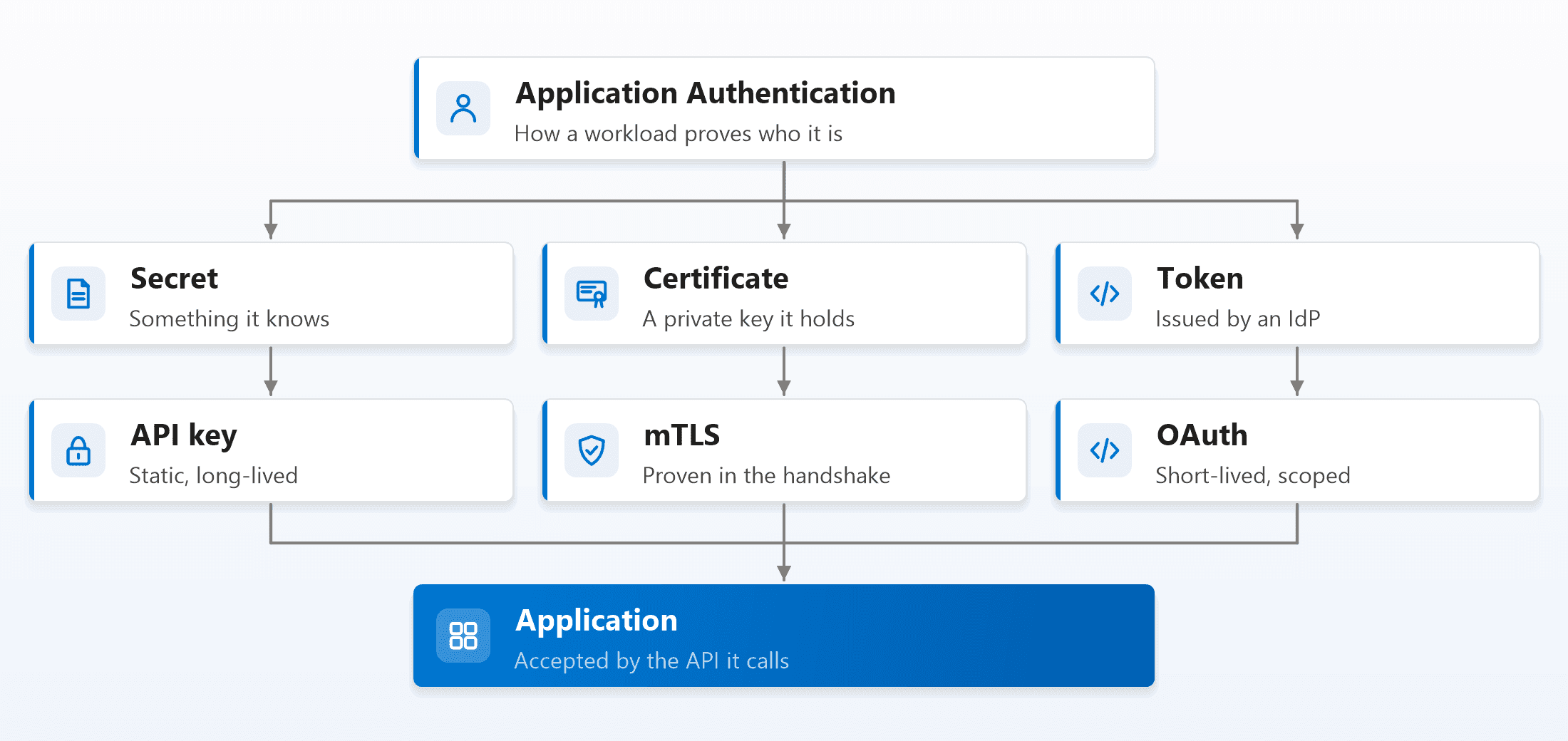Click 'A private key it holds' text
The height and width of the screenshot is (741, 1568).
(748, 318)
